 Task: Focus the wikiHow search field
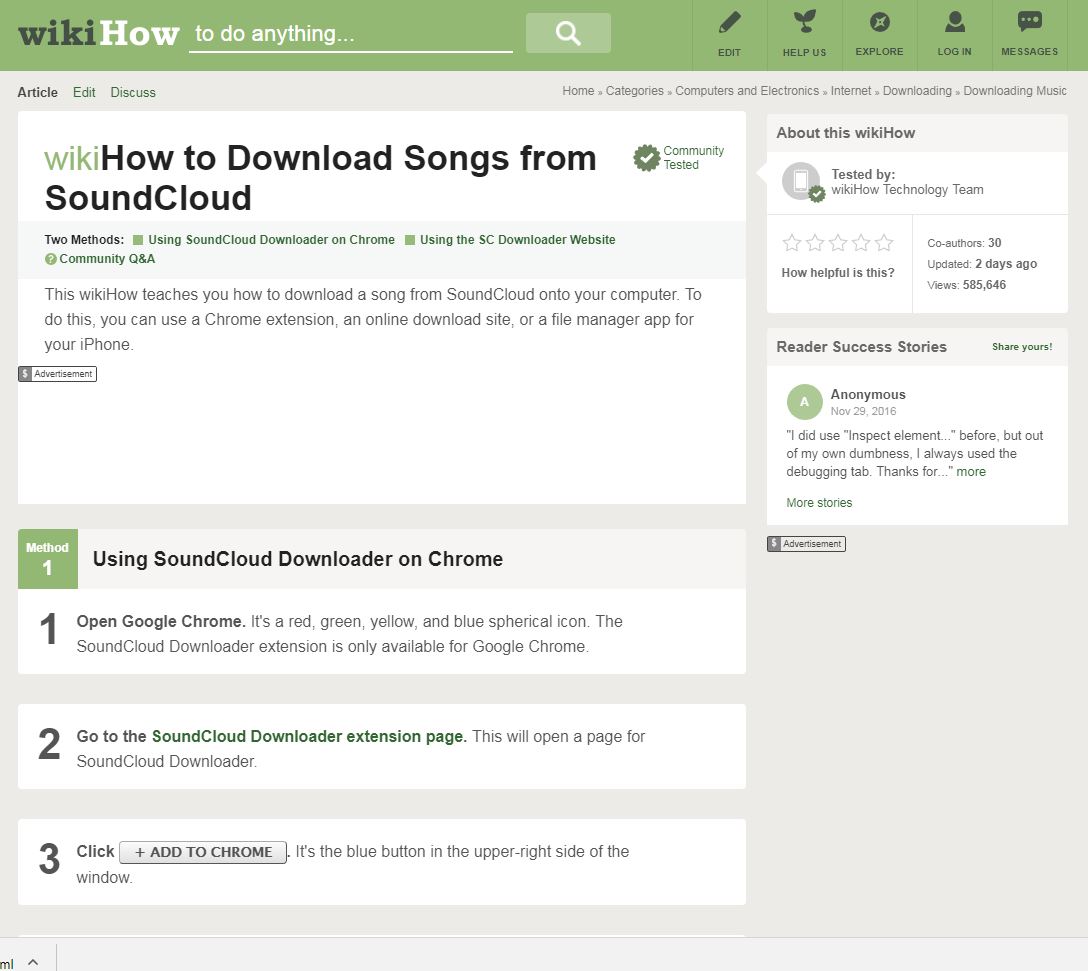pyautogui.click(x=350, y=33)
